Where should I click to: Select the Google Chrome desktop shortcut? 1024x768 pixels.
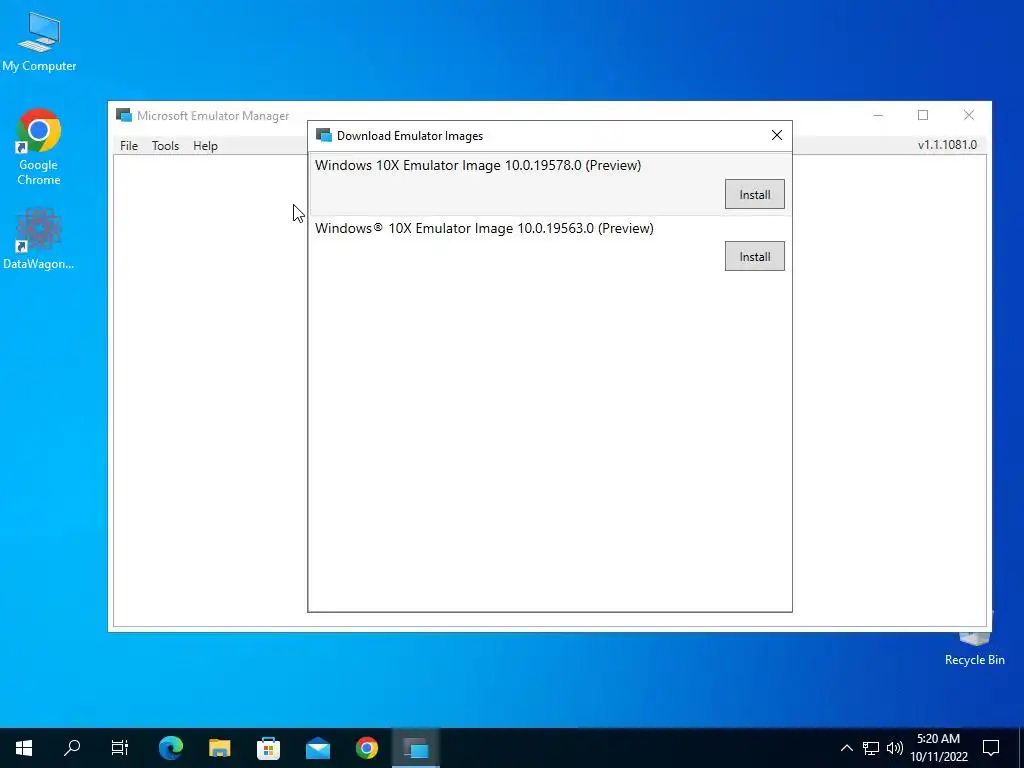(x=39, y=147)
